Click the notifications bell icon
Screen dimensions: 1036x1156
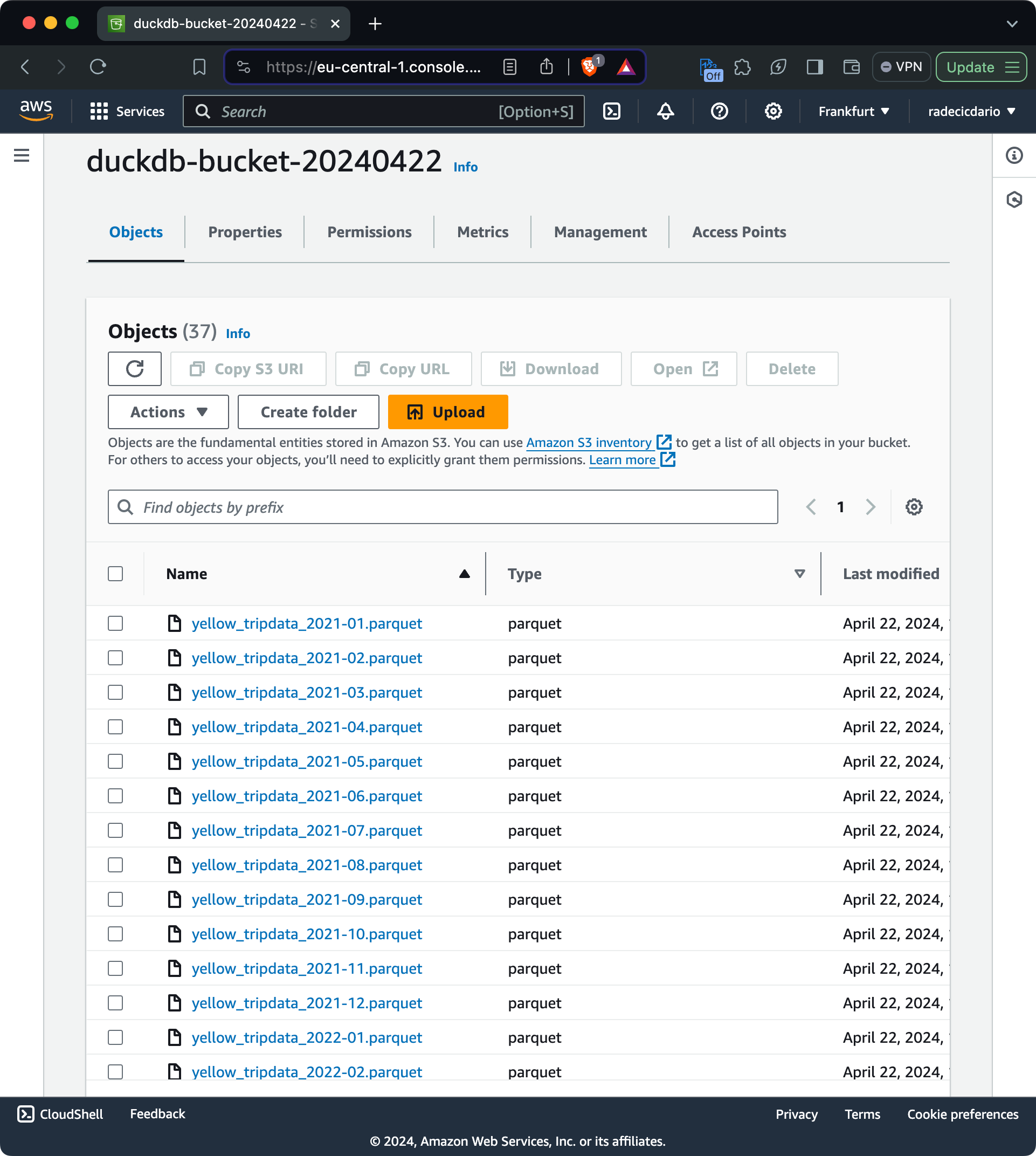click(665, 111)
